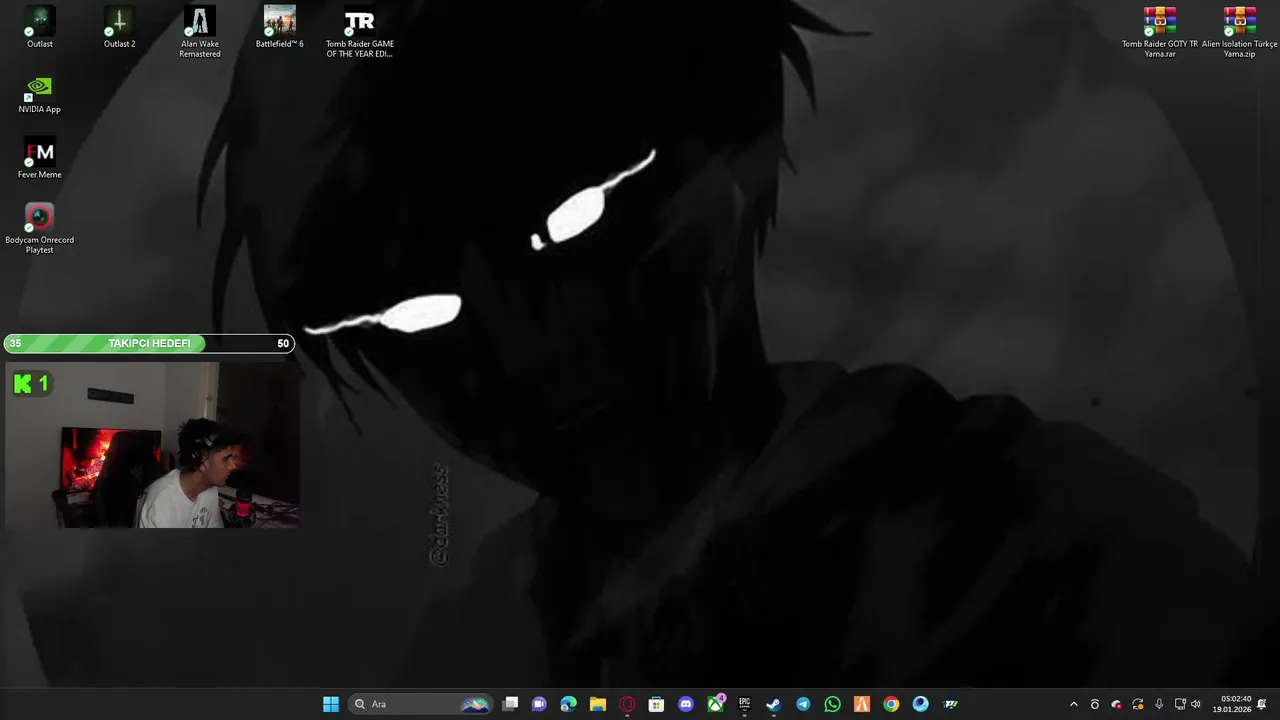
Task: Open the last pinned taskbar app
Action: click(x=950, y=704)
